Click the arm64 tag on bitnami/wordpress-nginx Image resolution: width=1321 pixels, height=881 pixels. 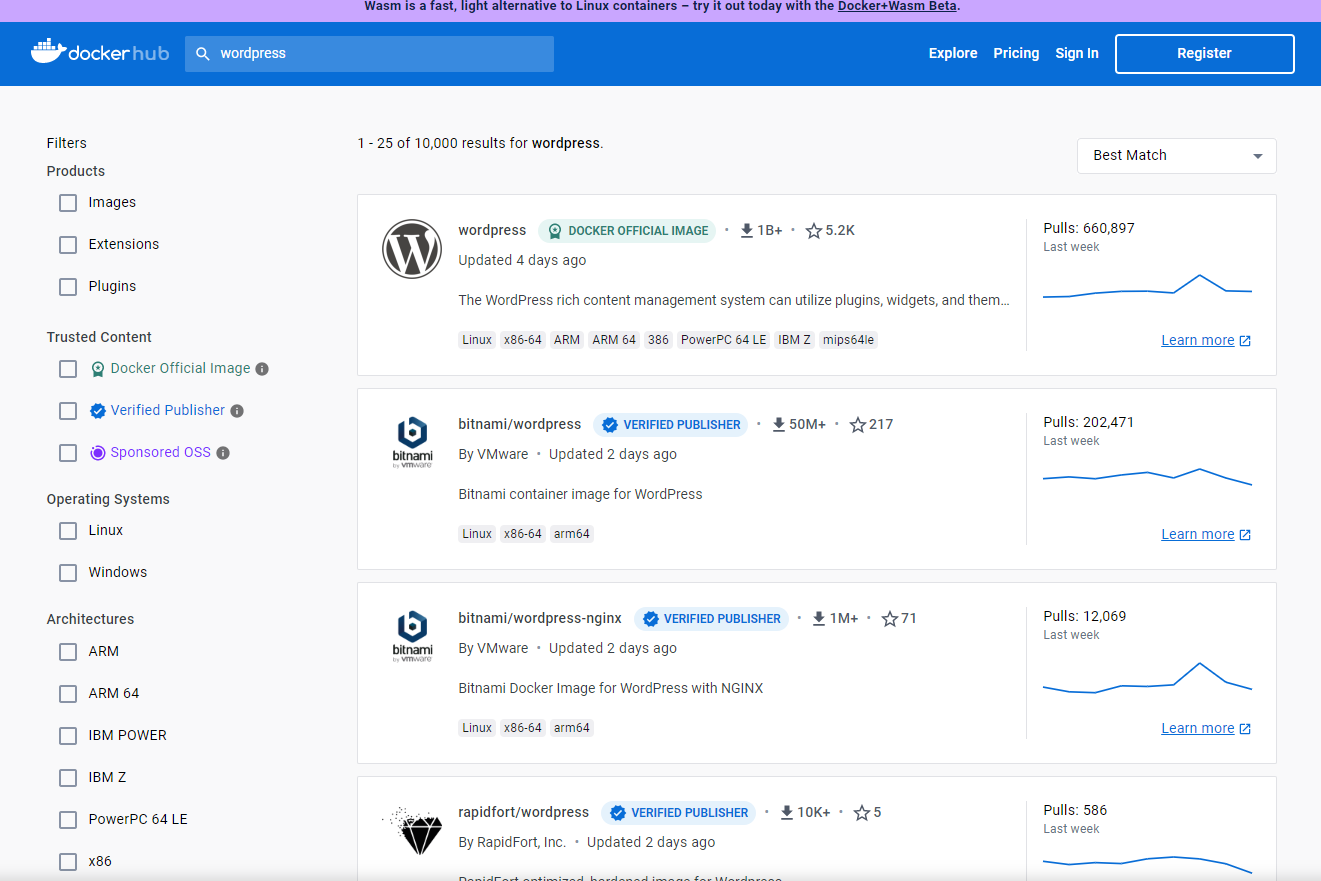(572, 729)
